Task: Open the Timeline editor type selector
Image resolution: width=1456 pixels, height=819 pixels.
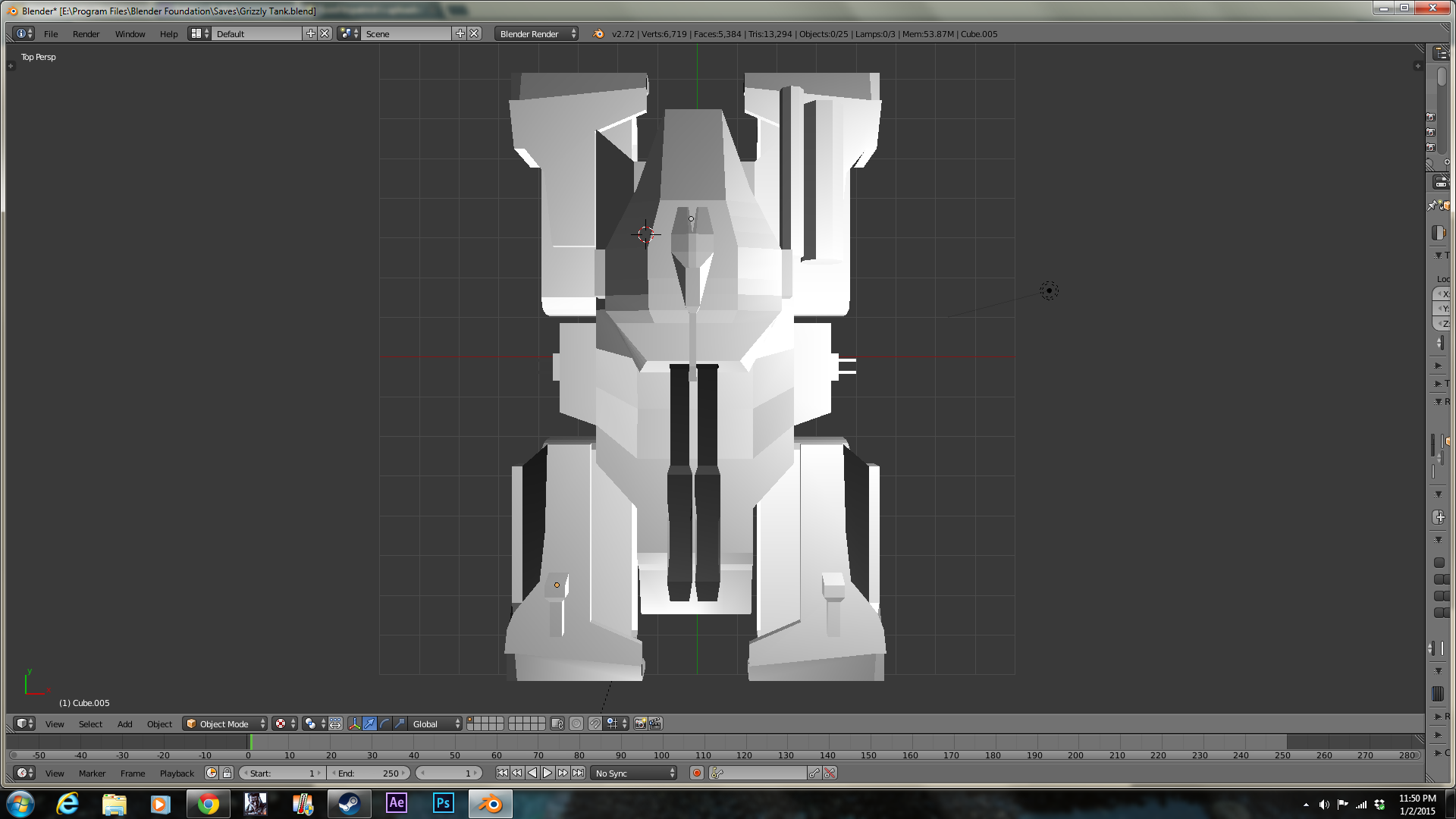Action: 25,773
